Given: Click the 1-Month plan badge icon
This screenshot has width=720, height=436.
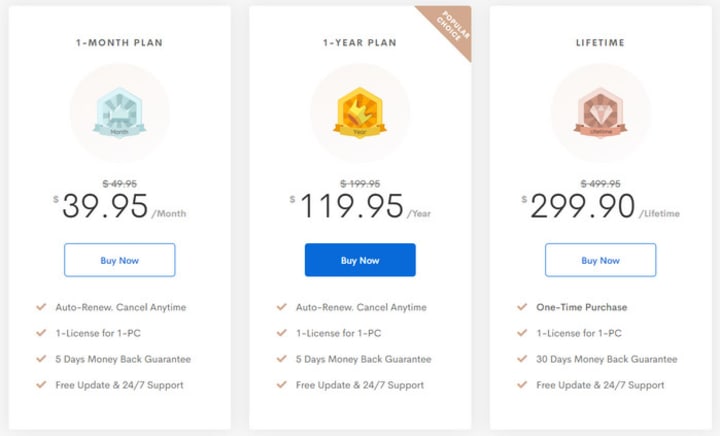Looking at the screenshot, I should pos(119,116).
